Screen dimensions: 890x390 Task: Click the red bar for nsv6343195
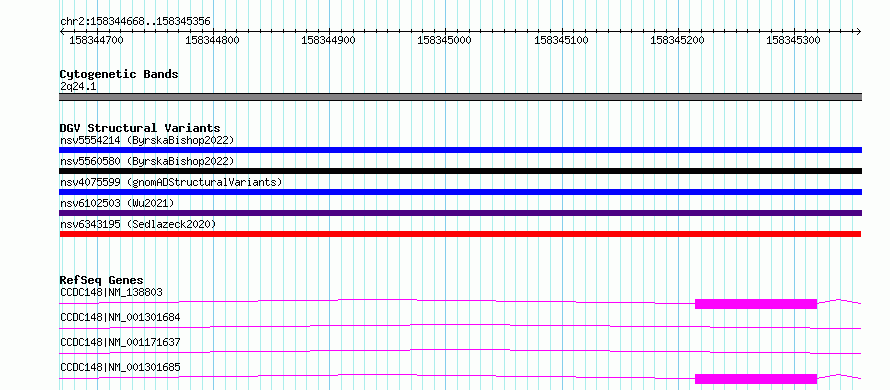pos(460,234)
